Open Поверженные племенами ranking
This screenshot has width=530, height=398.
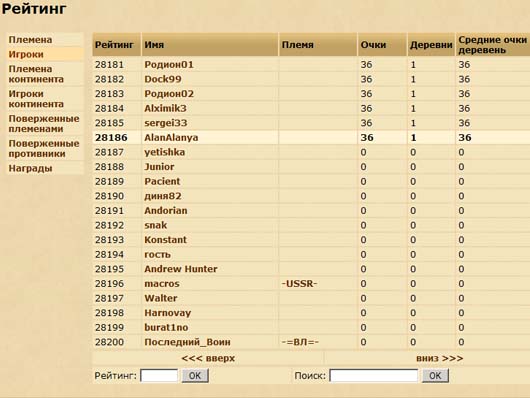pos(44,124)
